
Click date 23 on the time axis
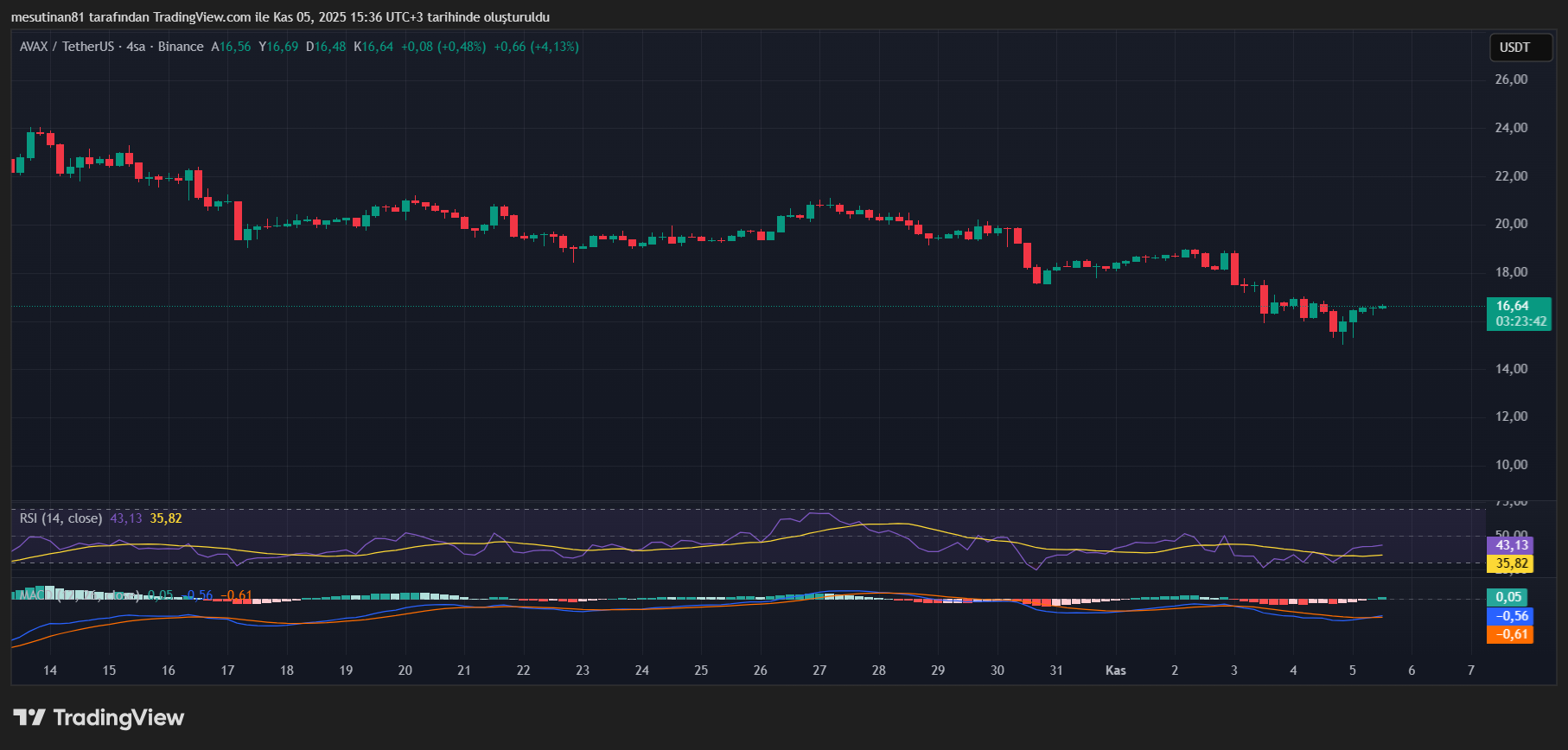click(x=583, y=671)
